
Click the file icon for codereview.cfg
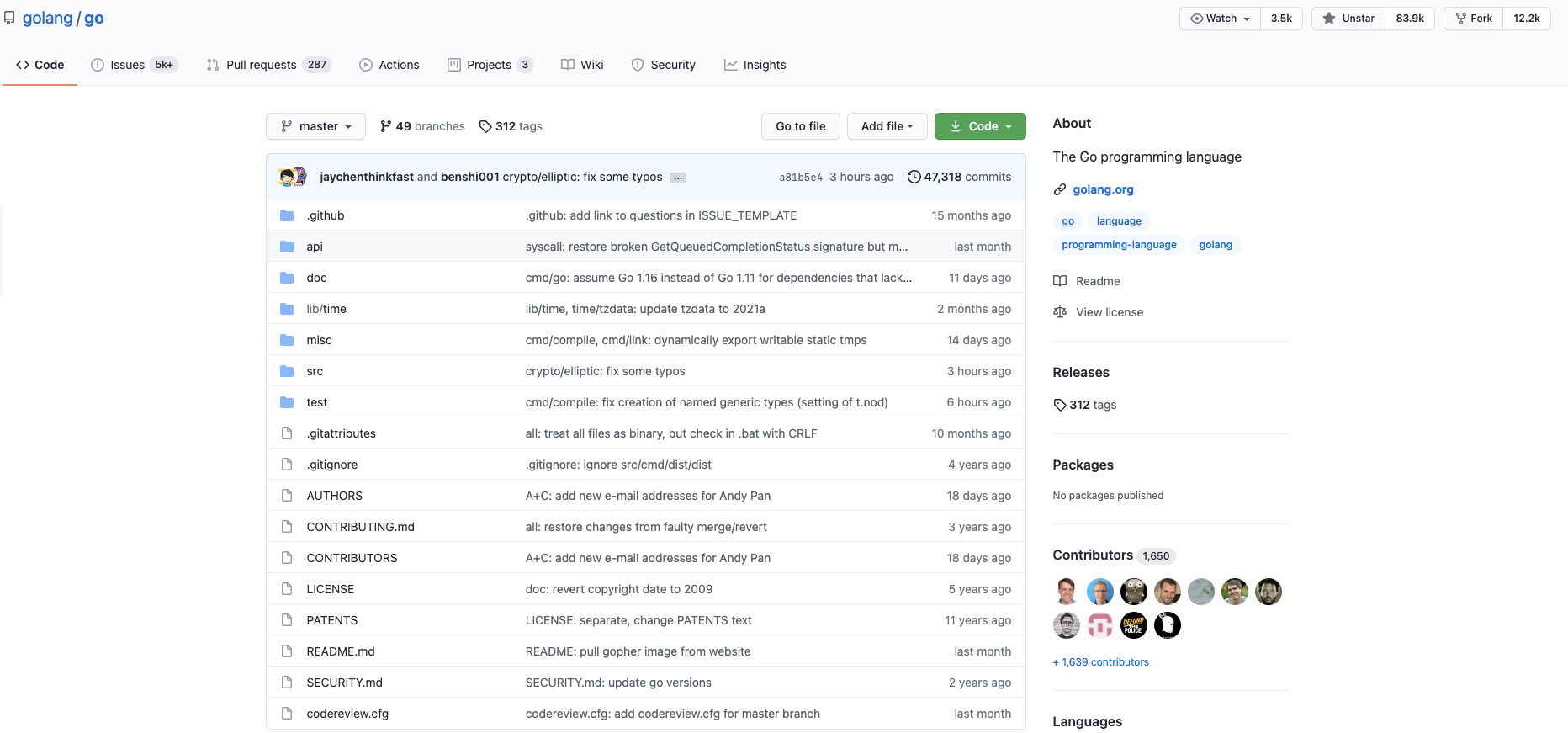pyautogui.click(x=287, y=714)
